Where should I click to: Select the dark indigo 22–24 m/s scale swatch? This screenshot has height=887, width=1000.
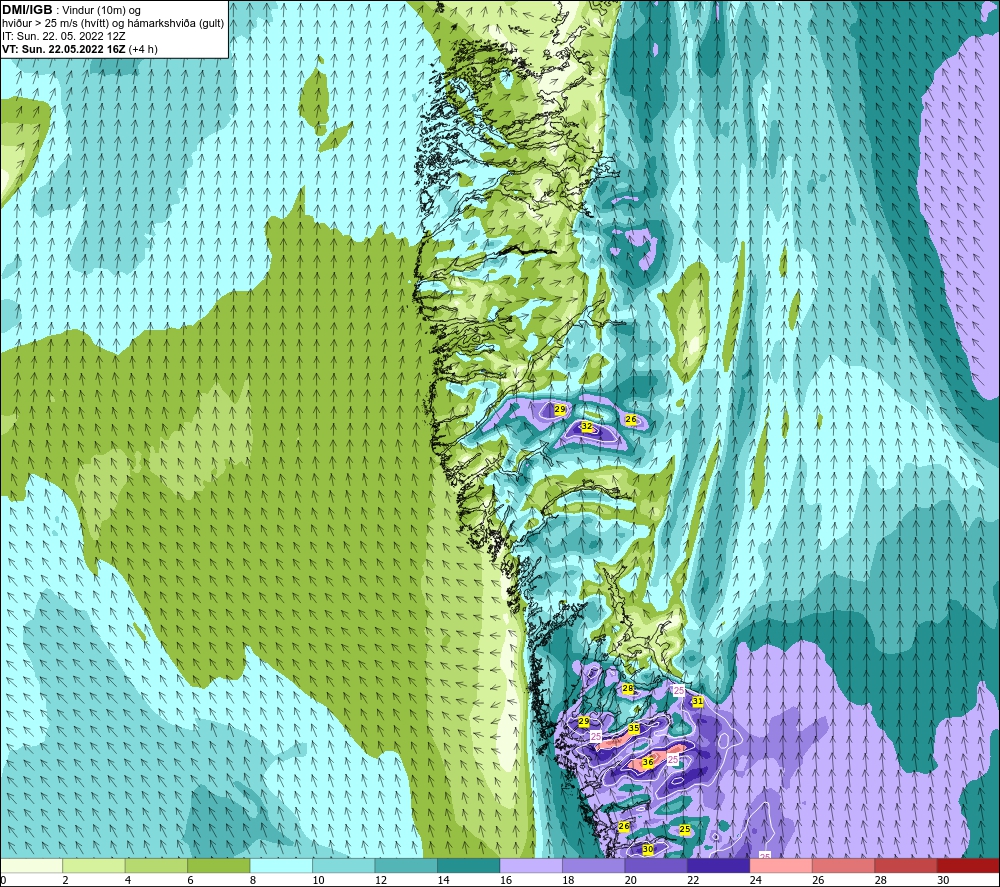click(x=719, y=865)
